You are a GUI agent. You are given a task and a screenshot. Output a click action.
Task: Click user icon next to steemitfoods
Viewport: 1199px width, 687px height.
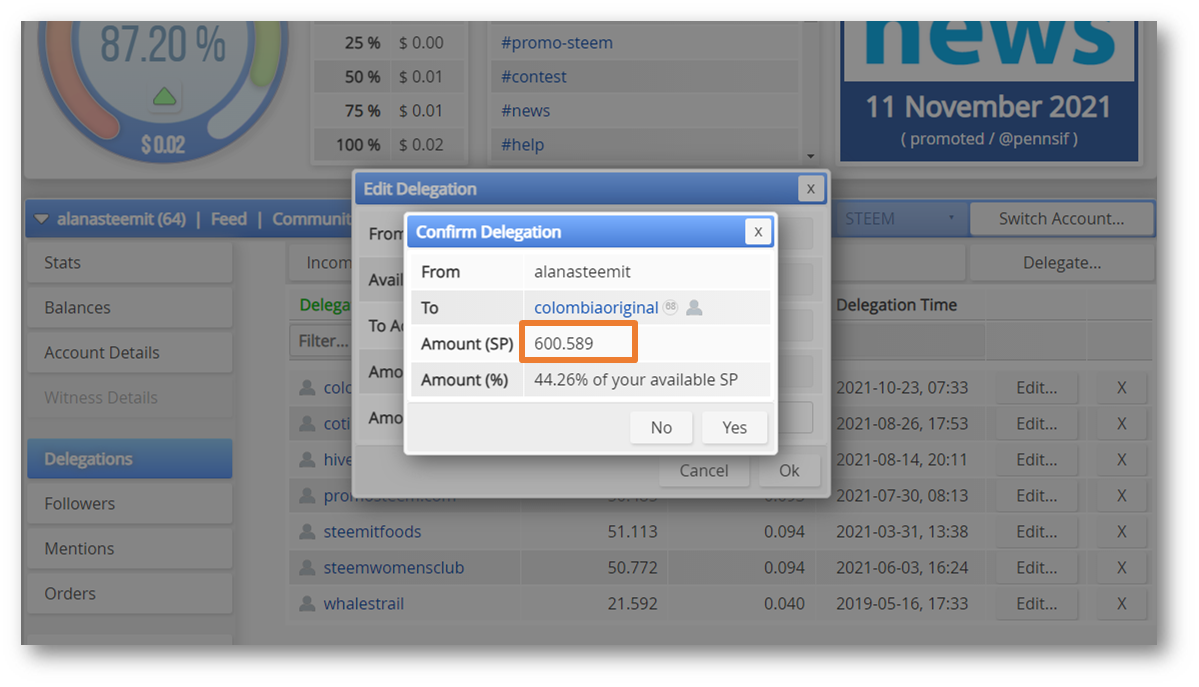tap(307, 531)
